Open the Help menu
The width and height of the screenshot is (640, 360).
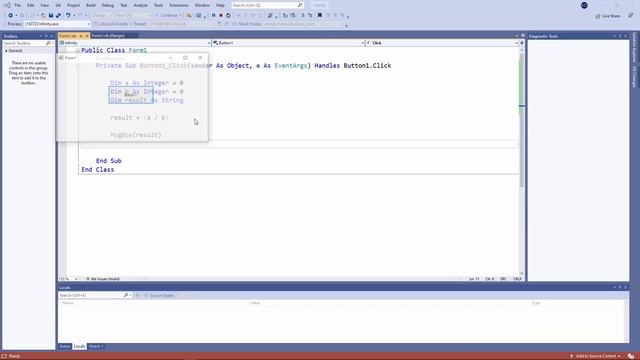(x=220, y=5)
